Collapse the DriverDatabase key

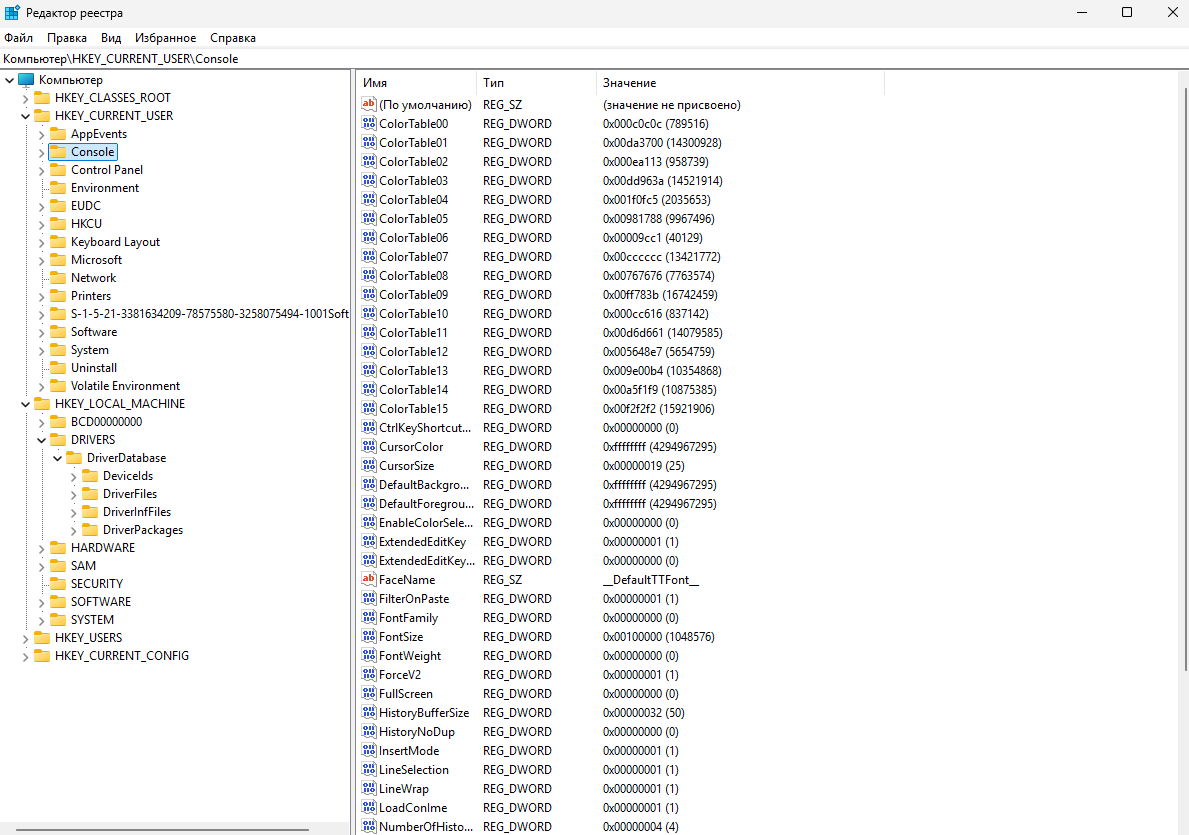[x=58, y=458]
